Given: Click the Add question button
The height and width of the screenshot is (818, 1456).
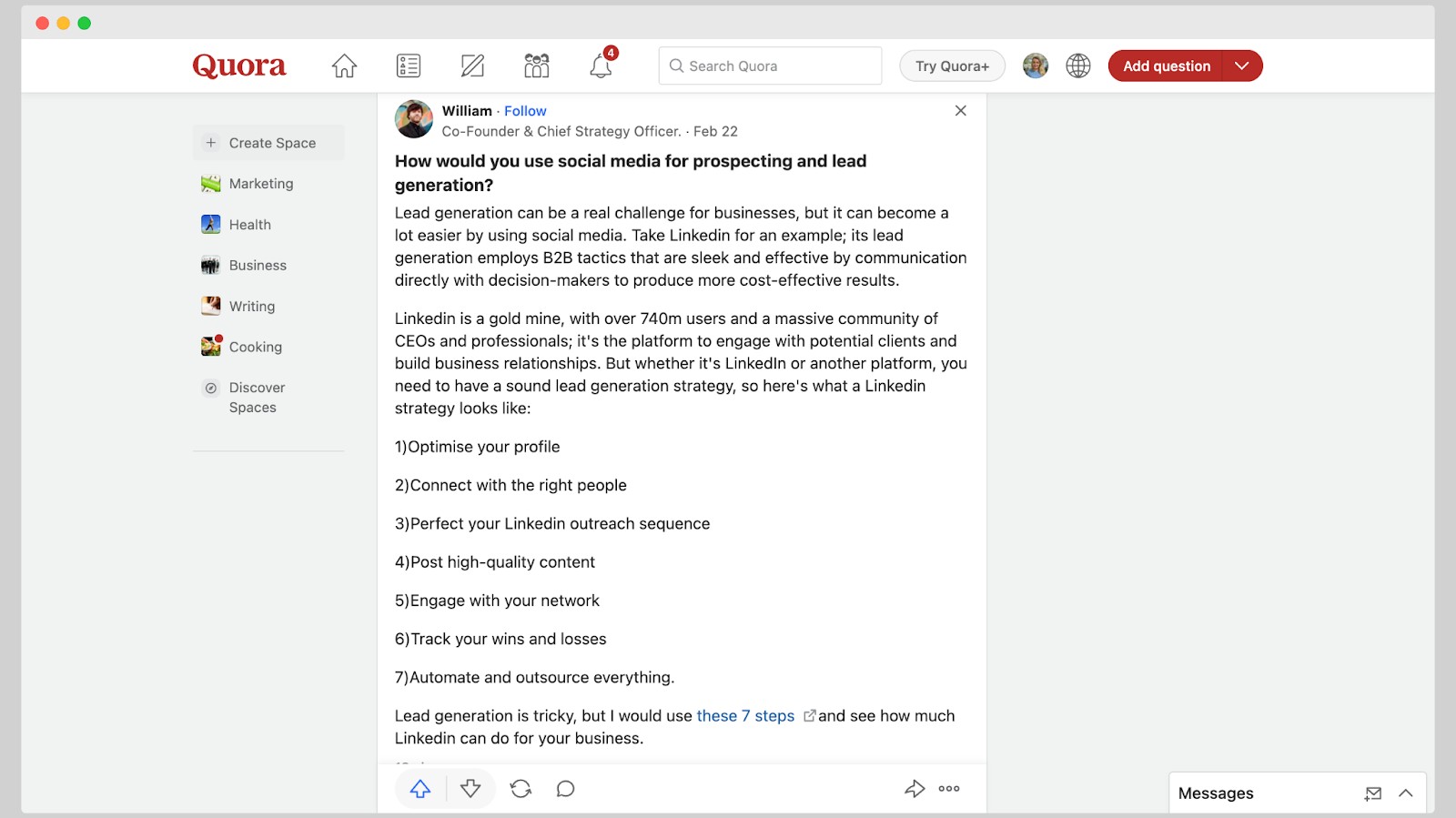Looking at the screenshot, I should (x=1166, y=66).
